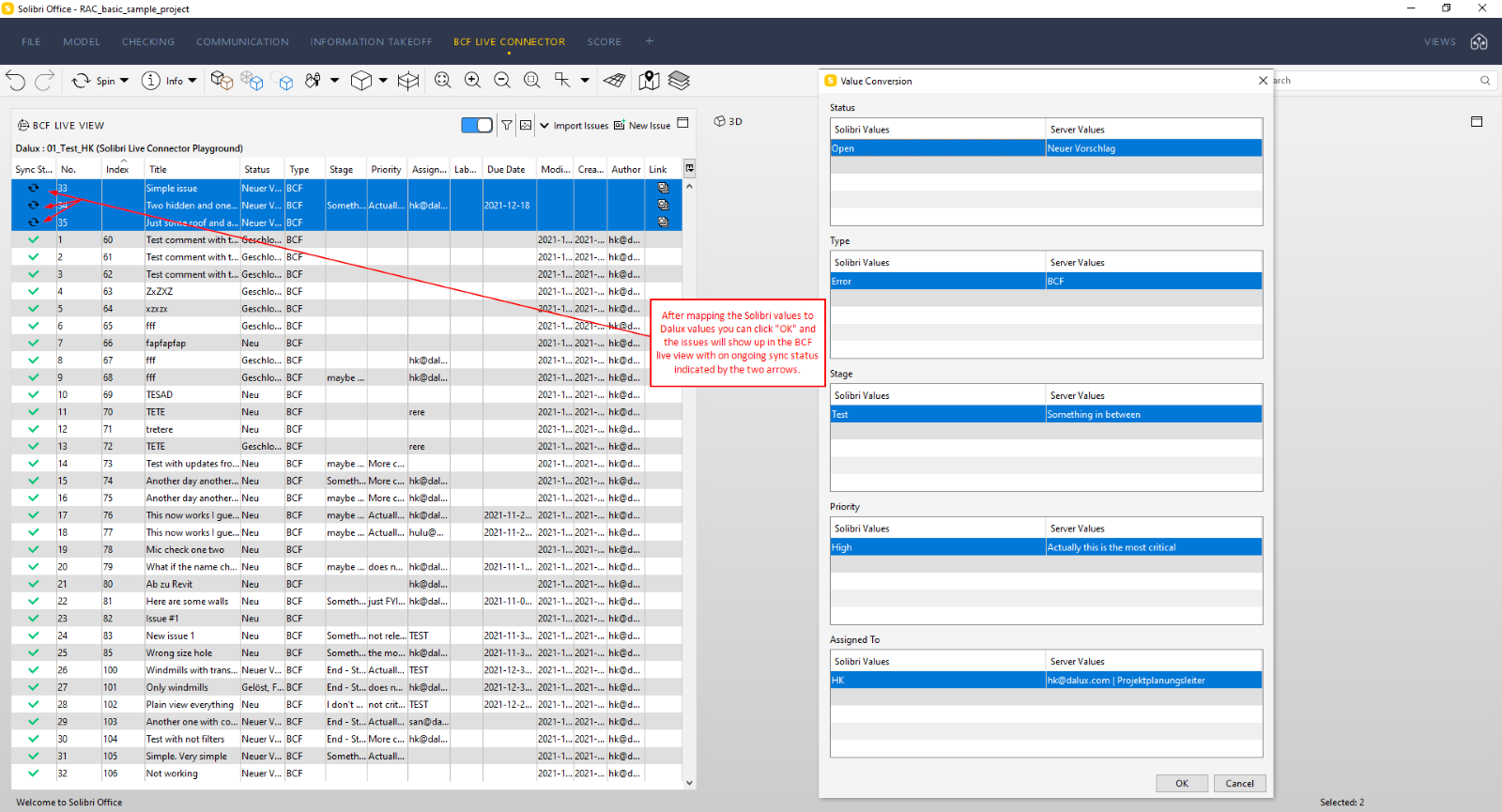
Task: Expand the Import Issues dropdown arrow
Action: pyautogui.click(x=544, y=125)
